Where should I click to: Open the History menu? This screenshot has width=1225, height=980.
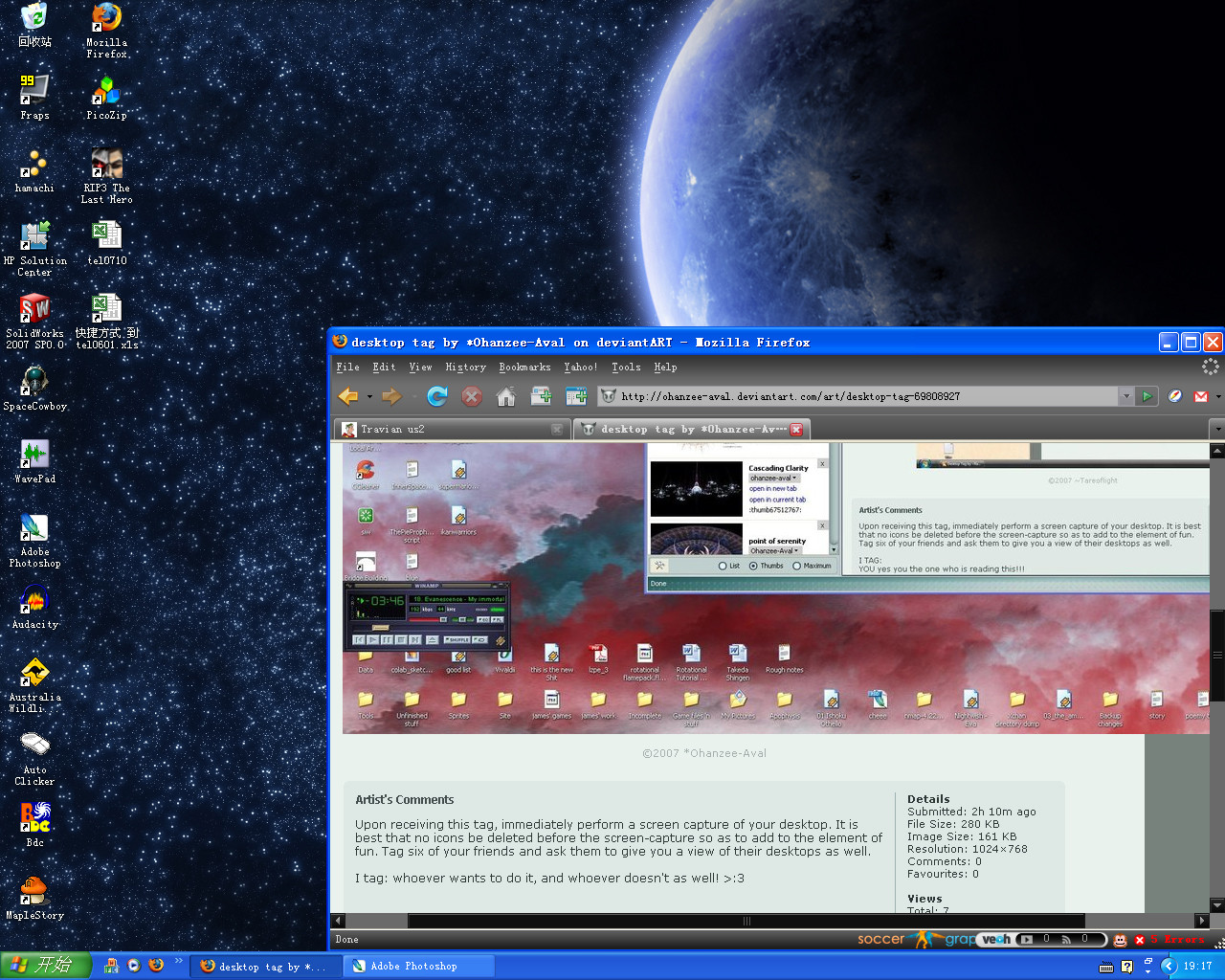pos(466,367)
